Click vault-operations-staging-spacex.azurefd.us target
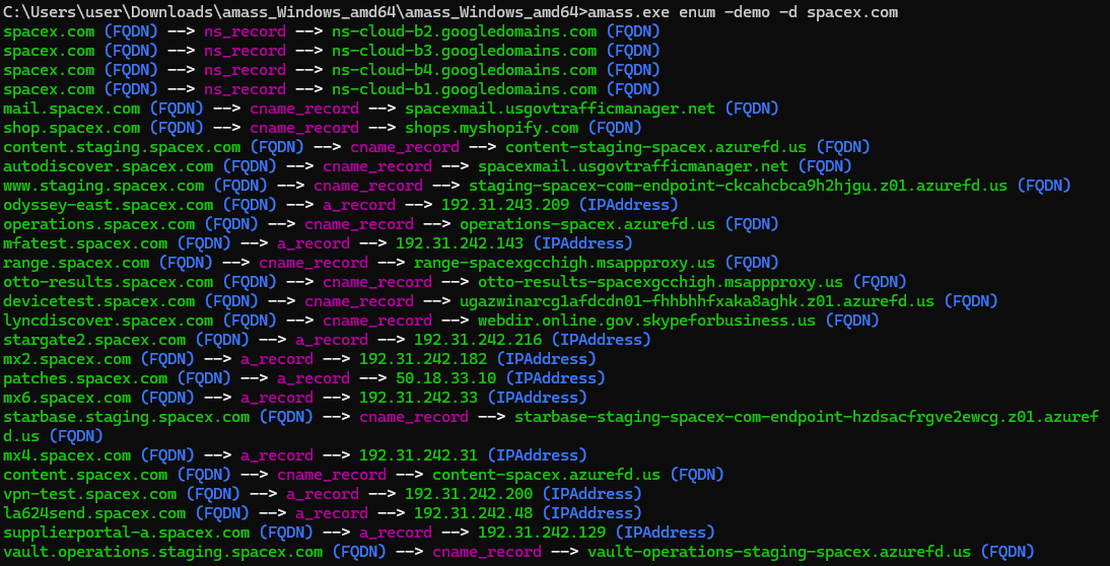The image size is (1110, 566). pos(779,552)
